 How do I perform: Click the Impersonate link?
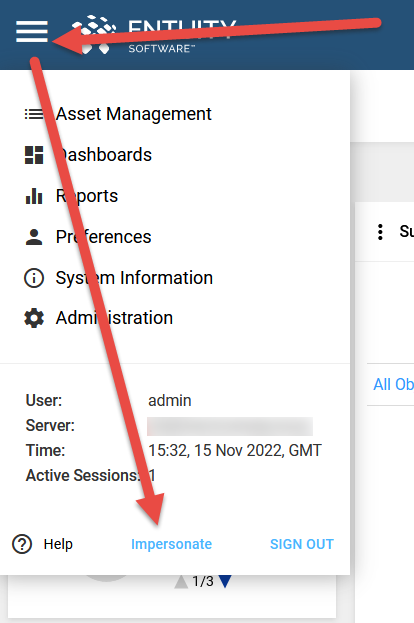[x=171, y=544]
